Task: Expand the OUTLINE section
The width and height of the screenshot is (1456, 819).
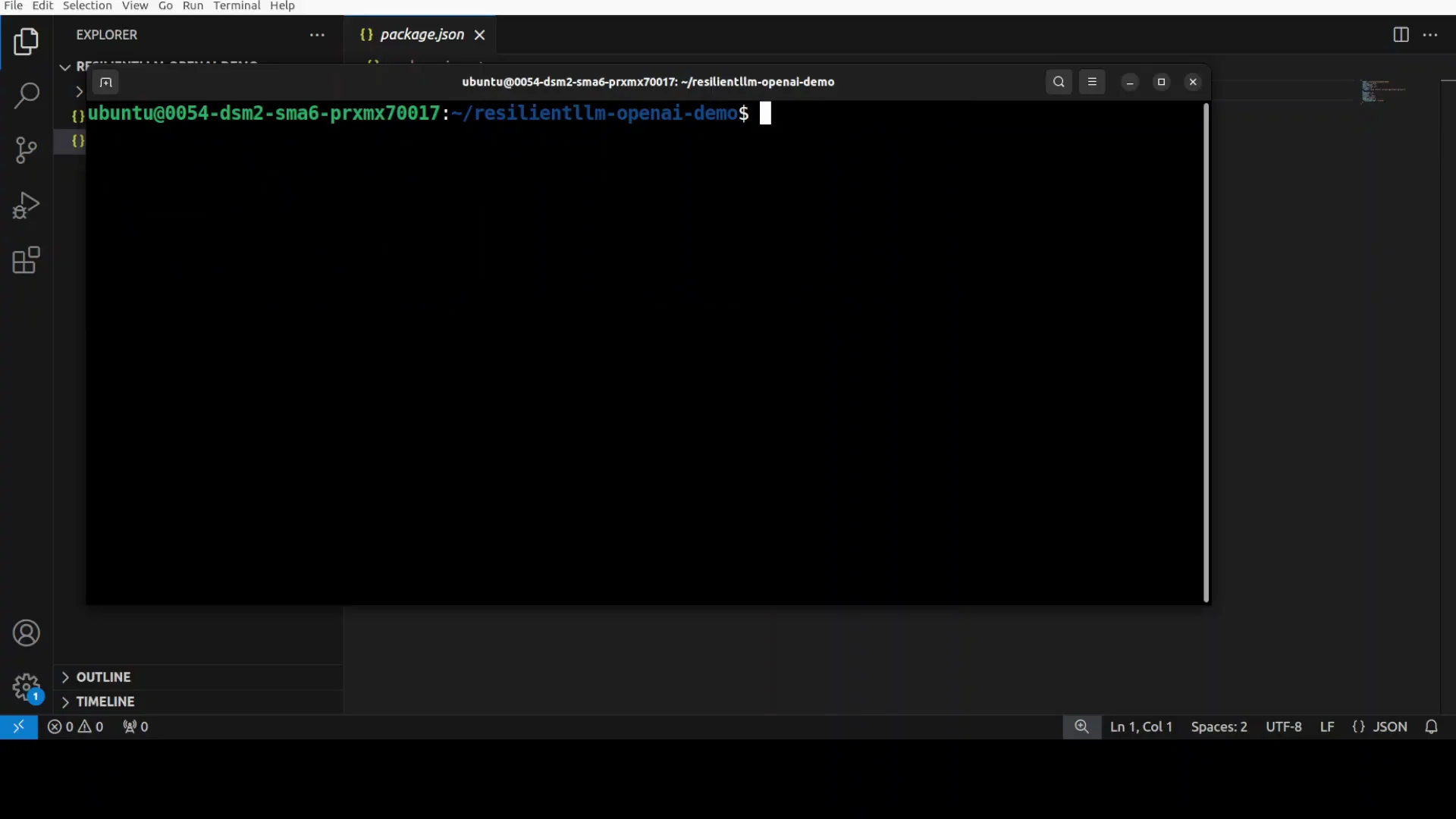Action: point(103,677)
